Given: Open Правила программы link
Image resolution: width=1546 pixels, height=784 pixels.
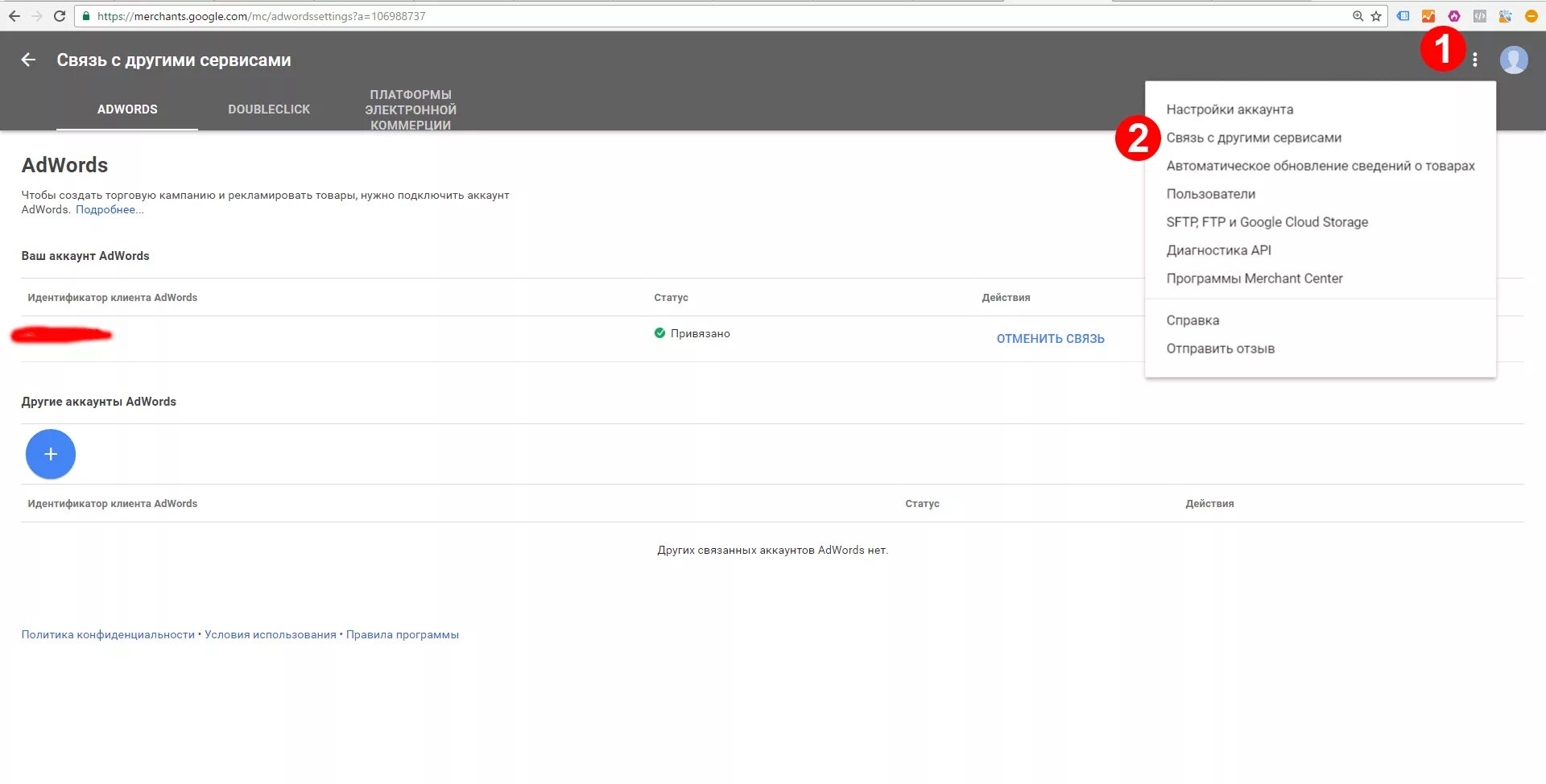Looking at the screenshot, I should 403,634.
